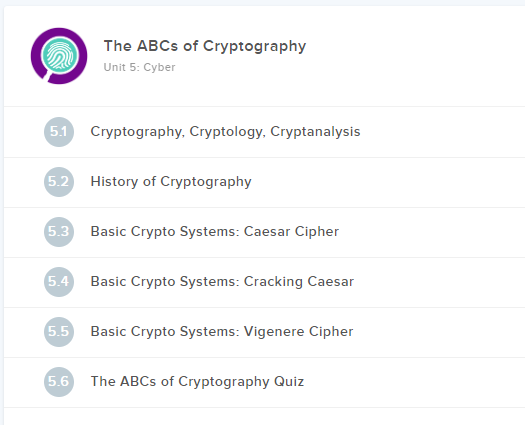This screenshot has width=525, height=425.
Task: Click empty area of the 5.3 Caesar row
Action: 432,232
